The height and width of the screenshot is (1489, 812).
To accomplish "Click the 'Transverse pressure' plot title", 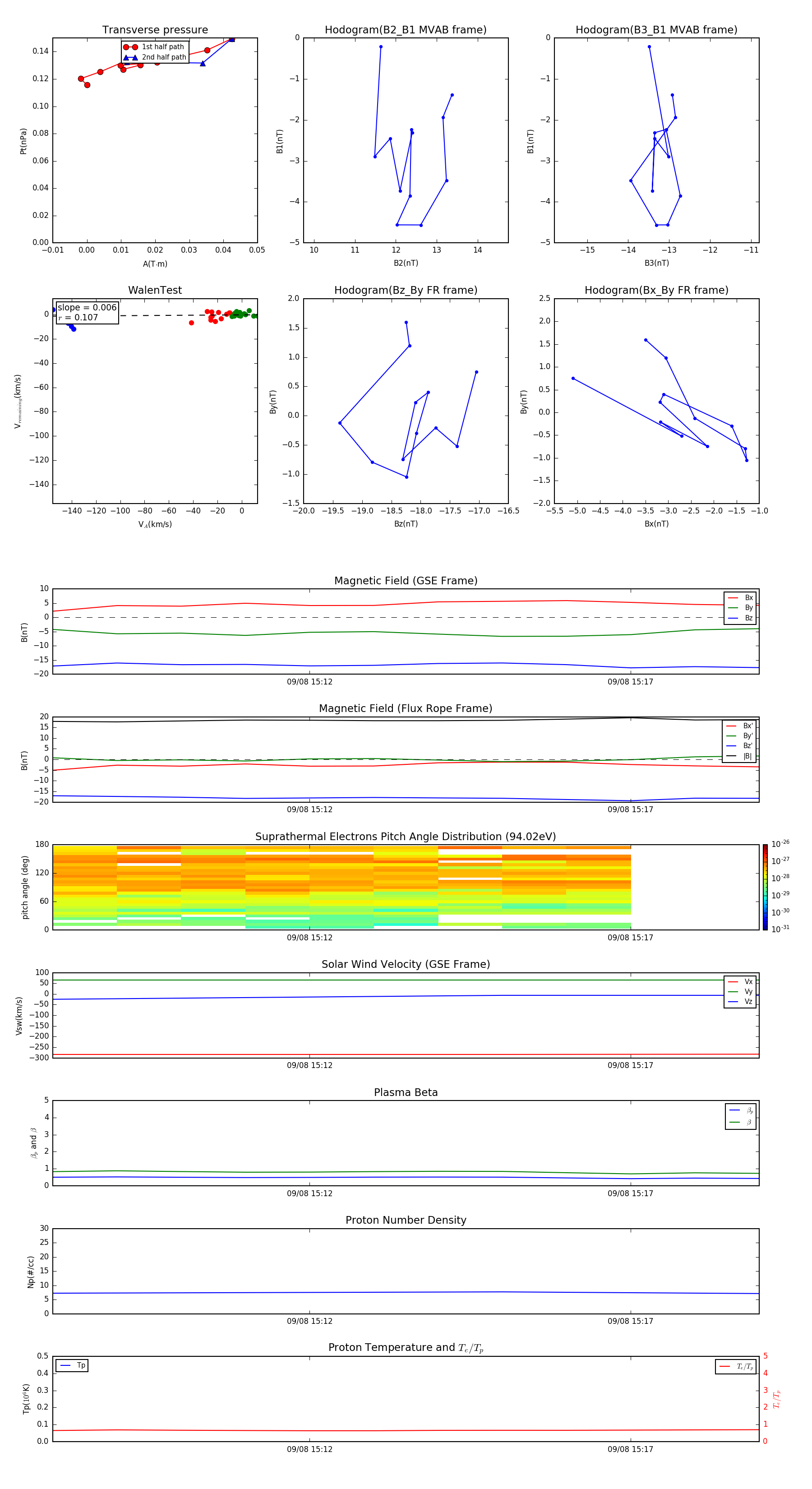I will pyautogui.click(x=155, y=30).
